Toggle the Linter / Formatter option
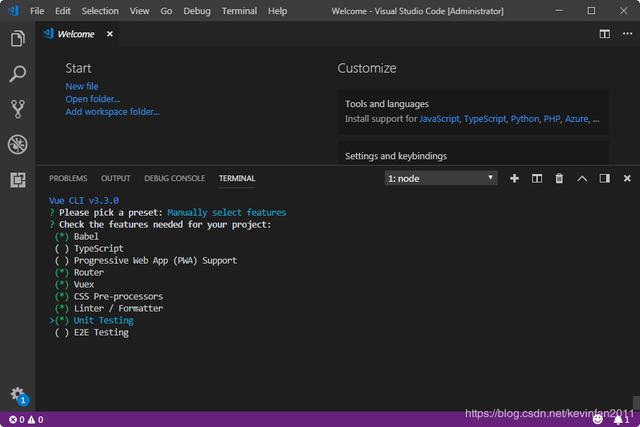 coord(109,308)
